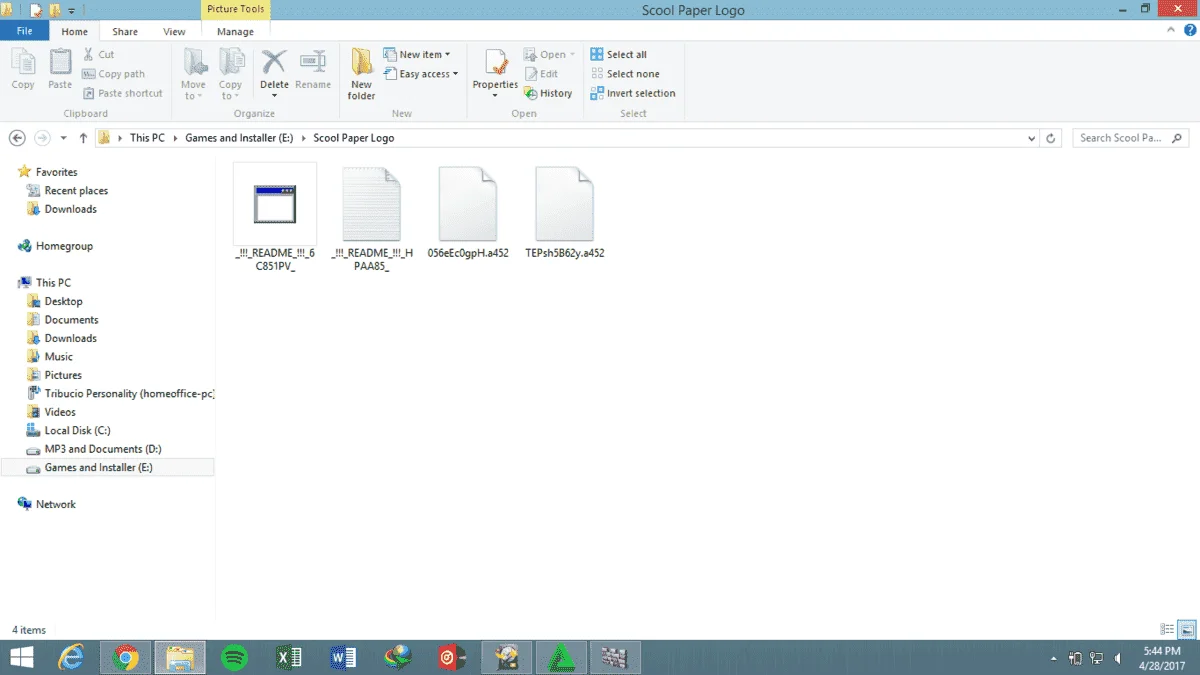The height and width of the screenshot is (675, 1200).
Task: Click Select none
Action: (x=625, y=74)
